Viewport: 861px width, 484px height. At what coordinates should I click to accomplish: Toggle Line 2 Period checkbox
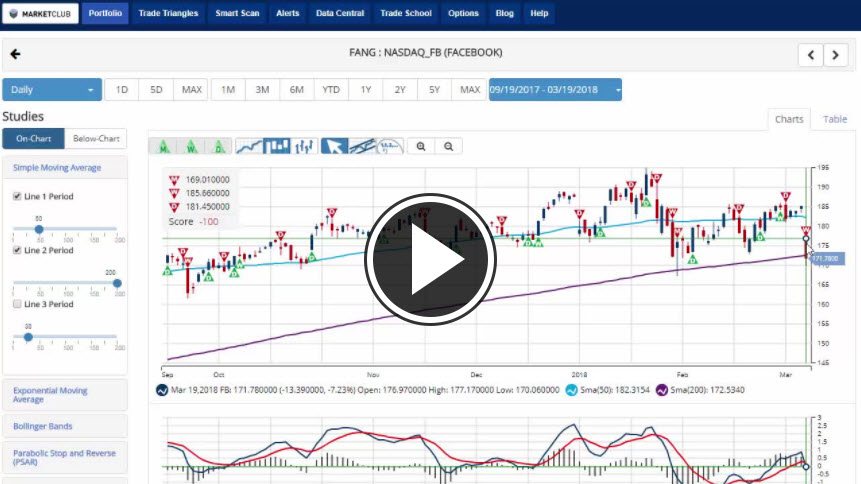click(x=17, y=250)
